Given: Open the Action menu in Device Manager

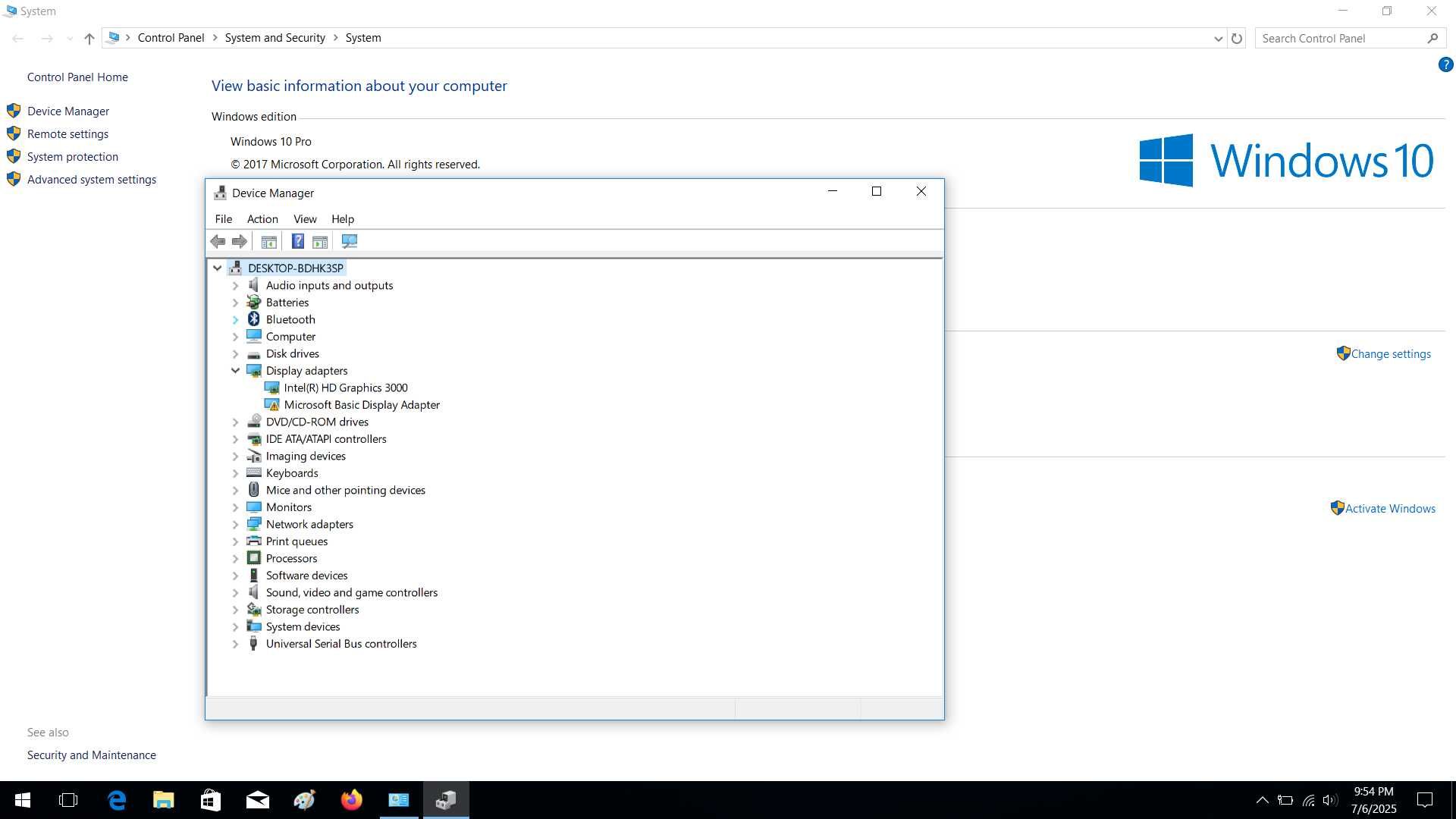Looking at the screenshot, I should point(262,219).
